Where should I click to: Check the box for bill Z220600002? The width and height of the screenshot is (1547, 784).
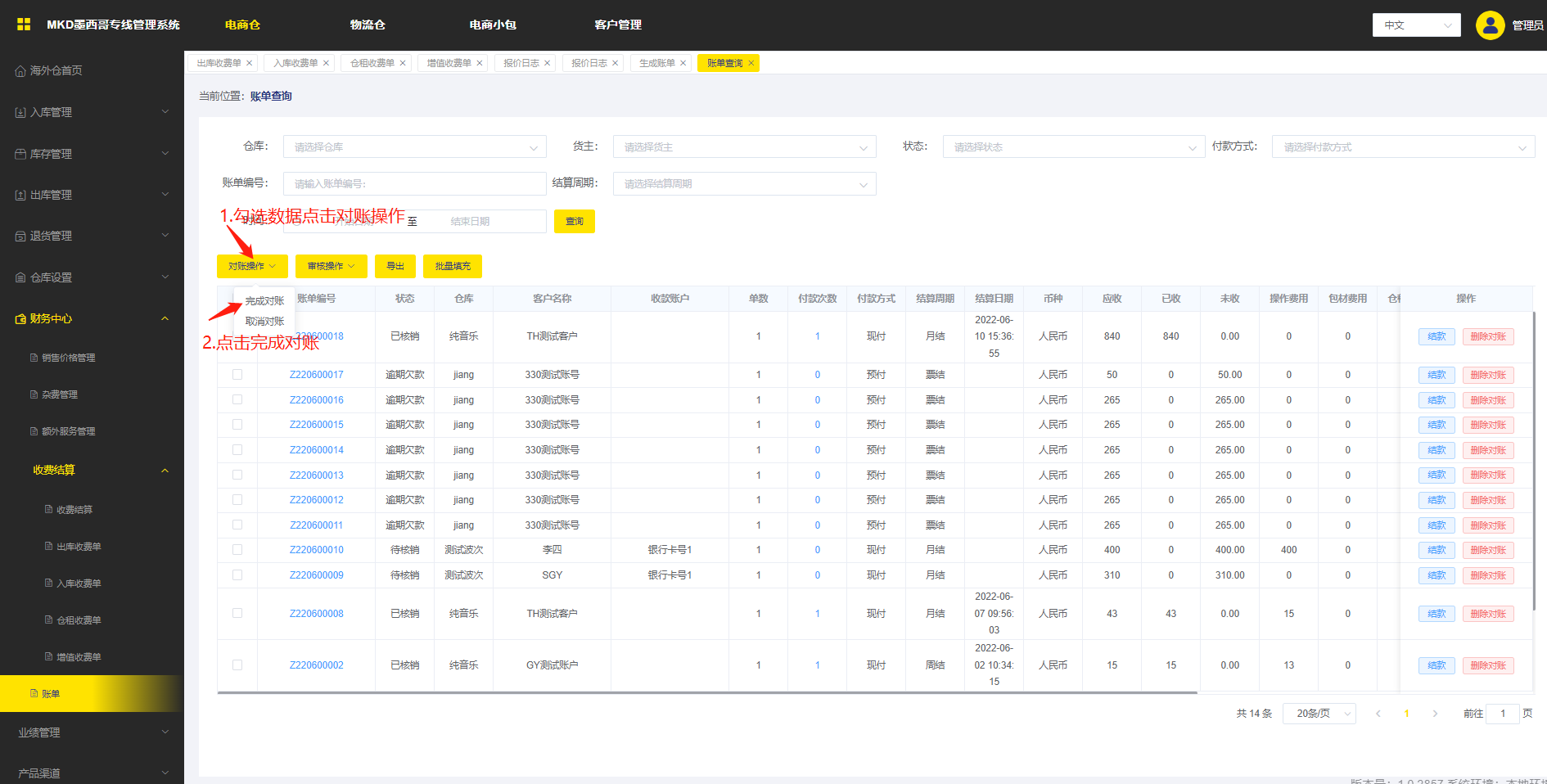(x=237, y=665)
